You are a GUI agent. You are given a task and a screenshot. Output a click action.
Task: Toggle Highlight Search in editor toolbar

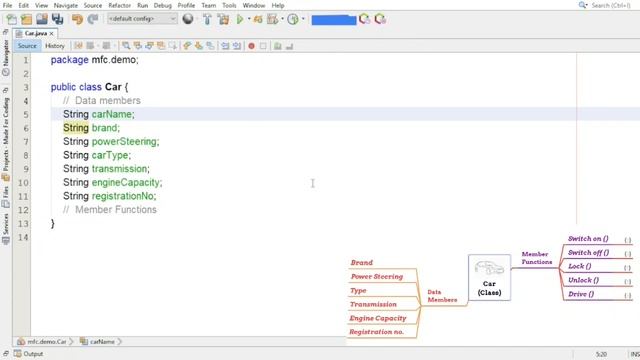tap(161, 46)
